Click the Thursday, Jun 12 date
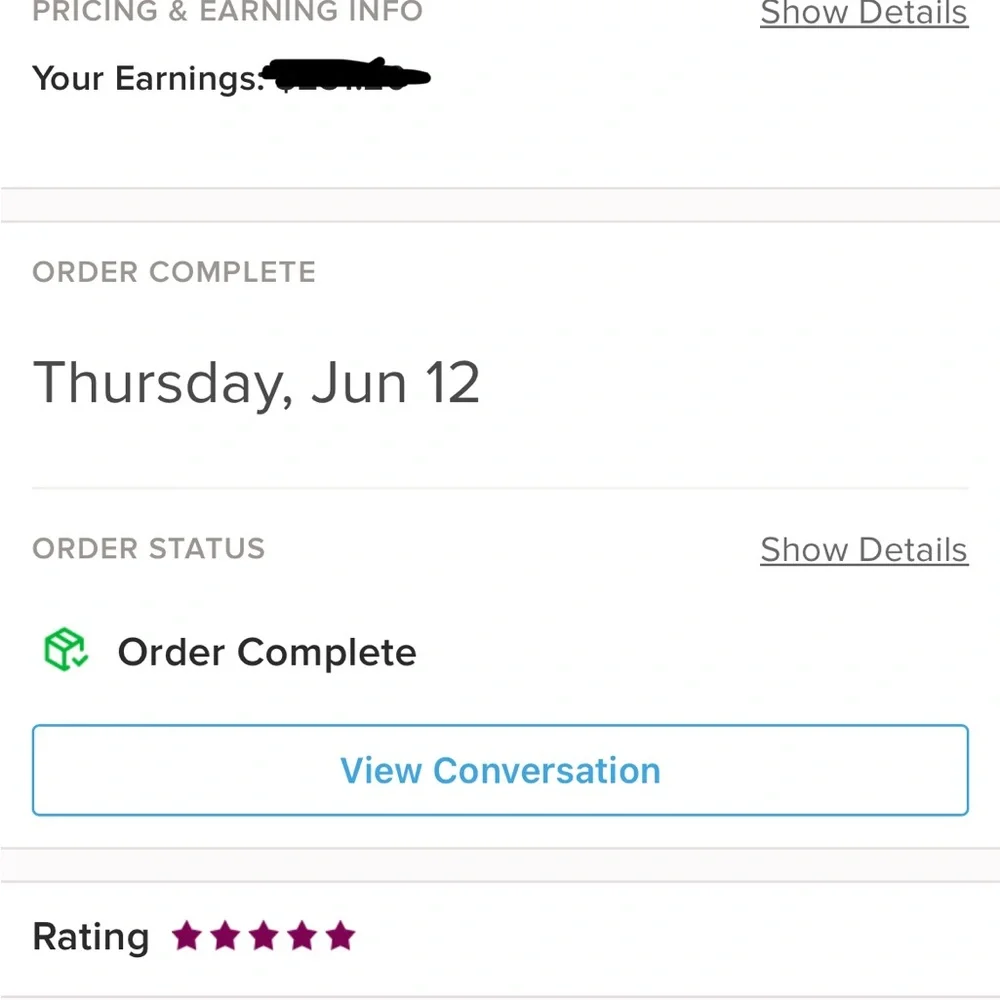Viewport: 1000px width, 1000px height. coord(256,383)
